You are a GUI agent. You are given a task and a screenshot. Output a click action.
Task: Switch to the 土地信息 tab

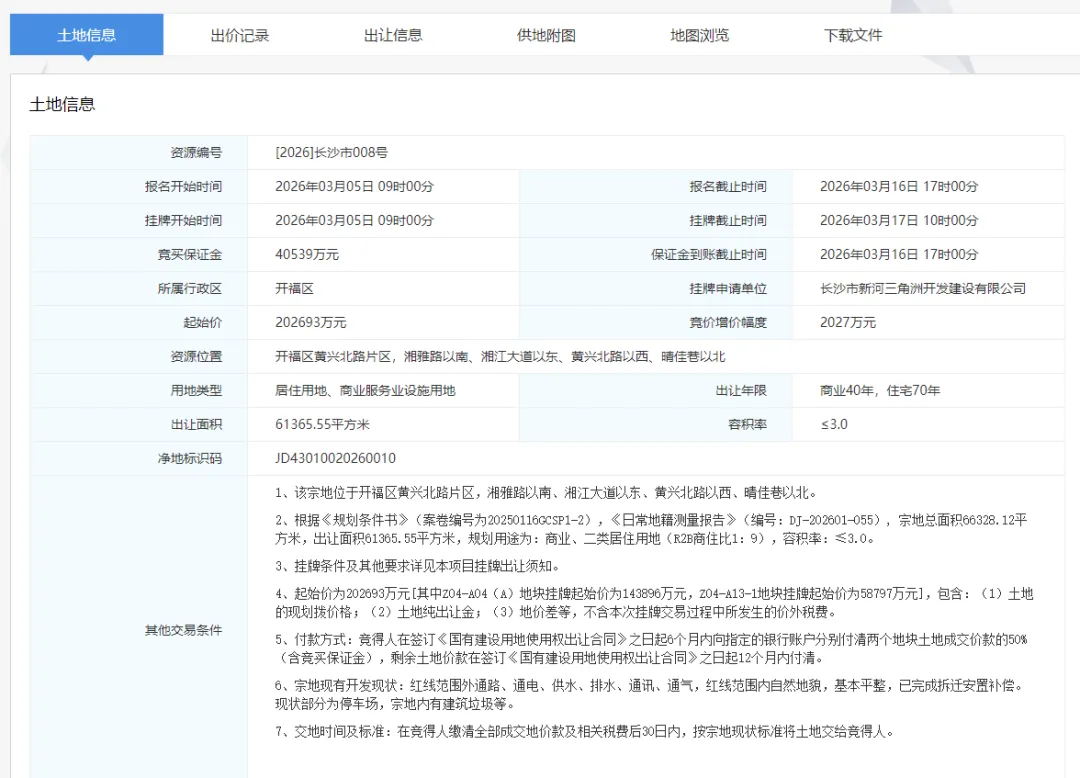(x=86, y=35)
